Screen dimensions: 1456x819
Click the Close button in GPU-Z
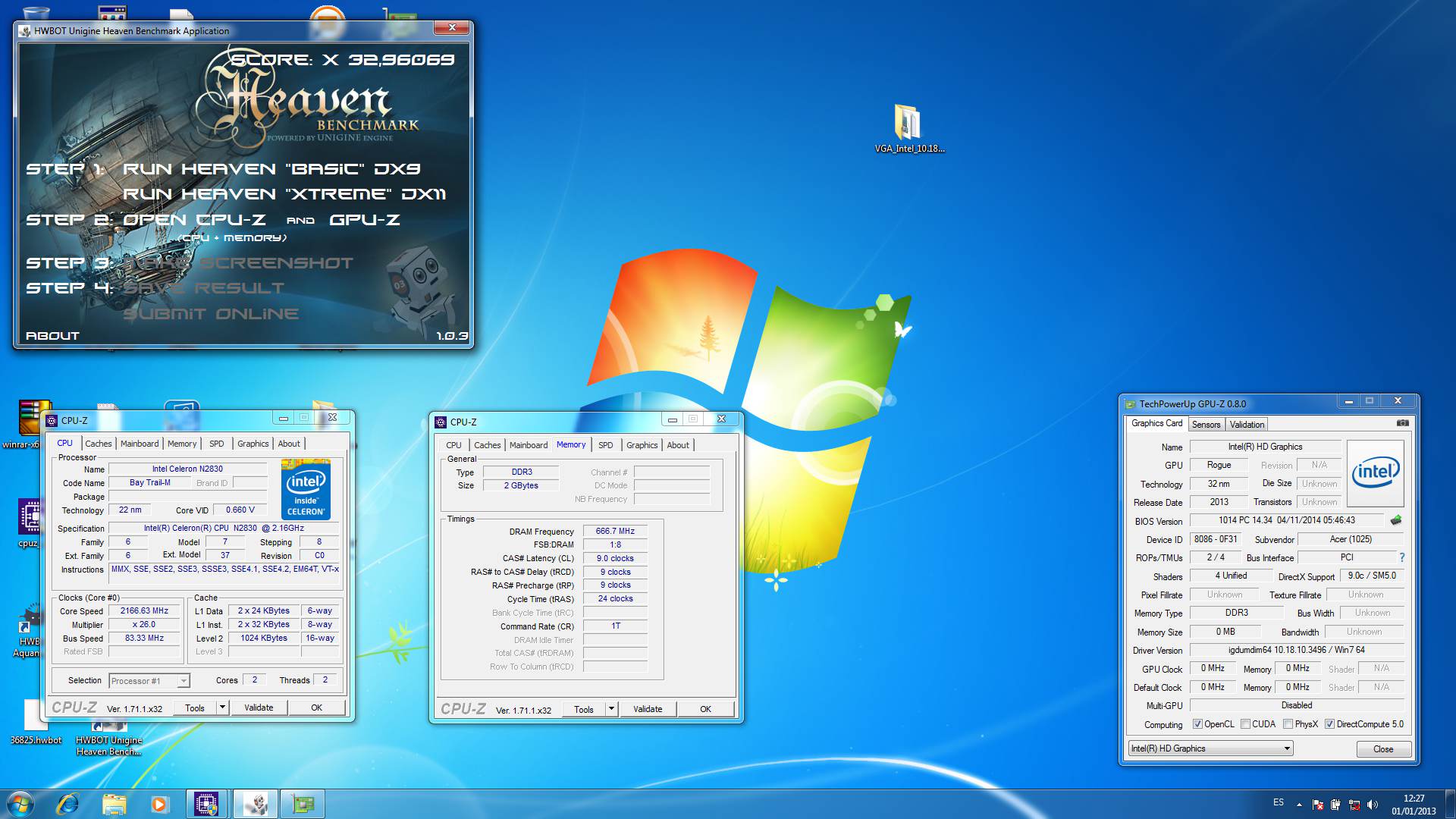tap(1383, 748)
